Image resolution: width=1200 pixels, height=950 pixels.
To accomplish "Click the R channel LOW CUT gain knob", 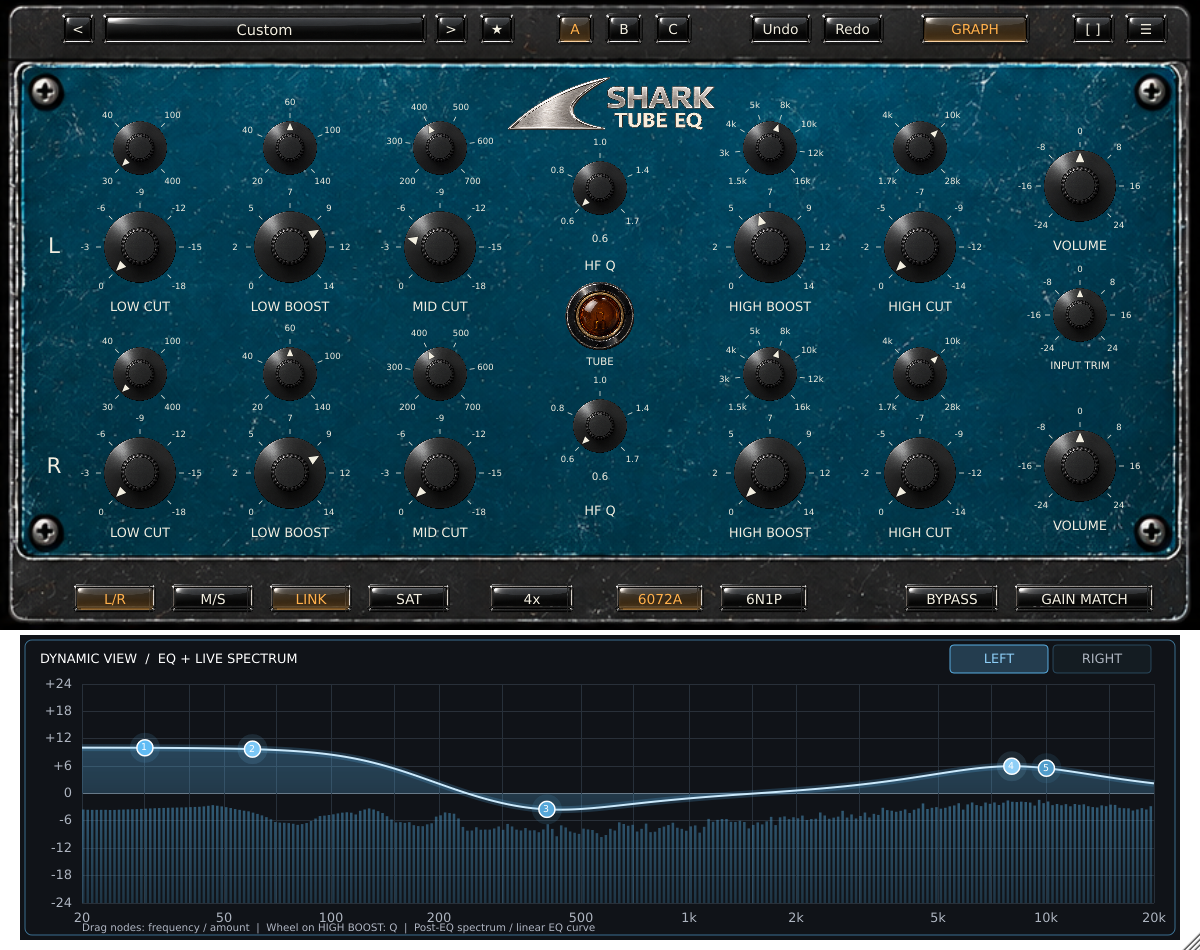I will tap(140, 472).
